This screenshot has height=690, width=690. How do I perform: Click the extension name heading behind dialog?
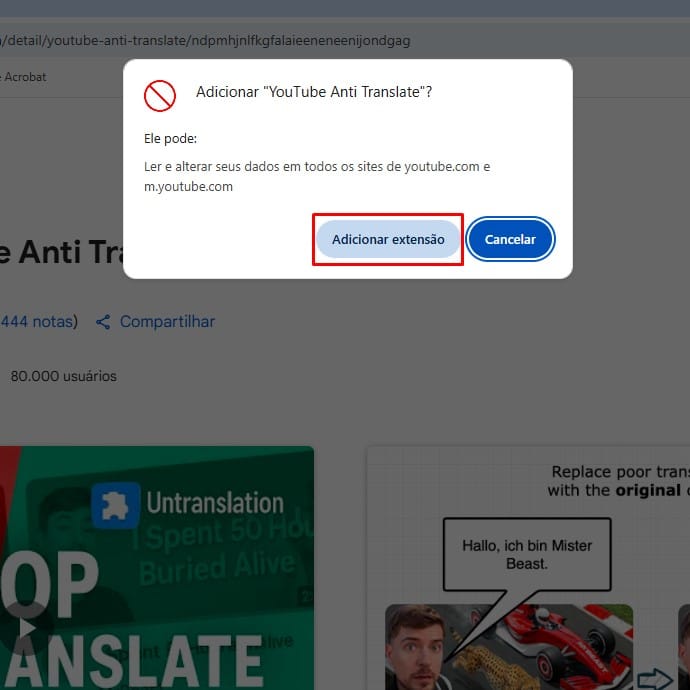[x=60, y=252]
